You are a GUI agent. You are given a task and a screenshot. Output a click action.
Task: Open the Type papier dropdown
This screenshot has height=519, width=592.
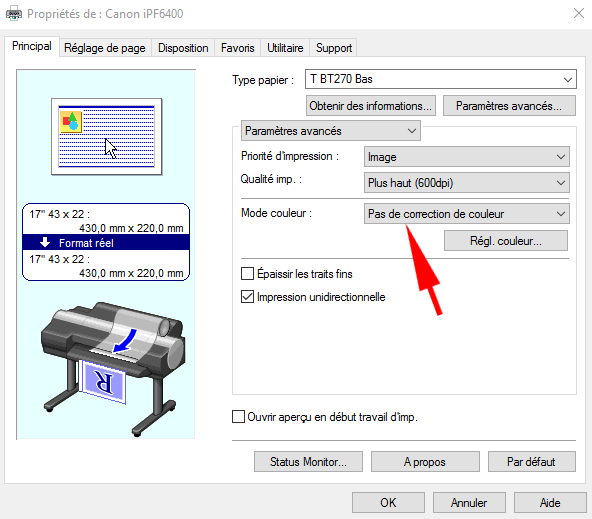[441, 79]
